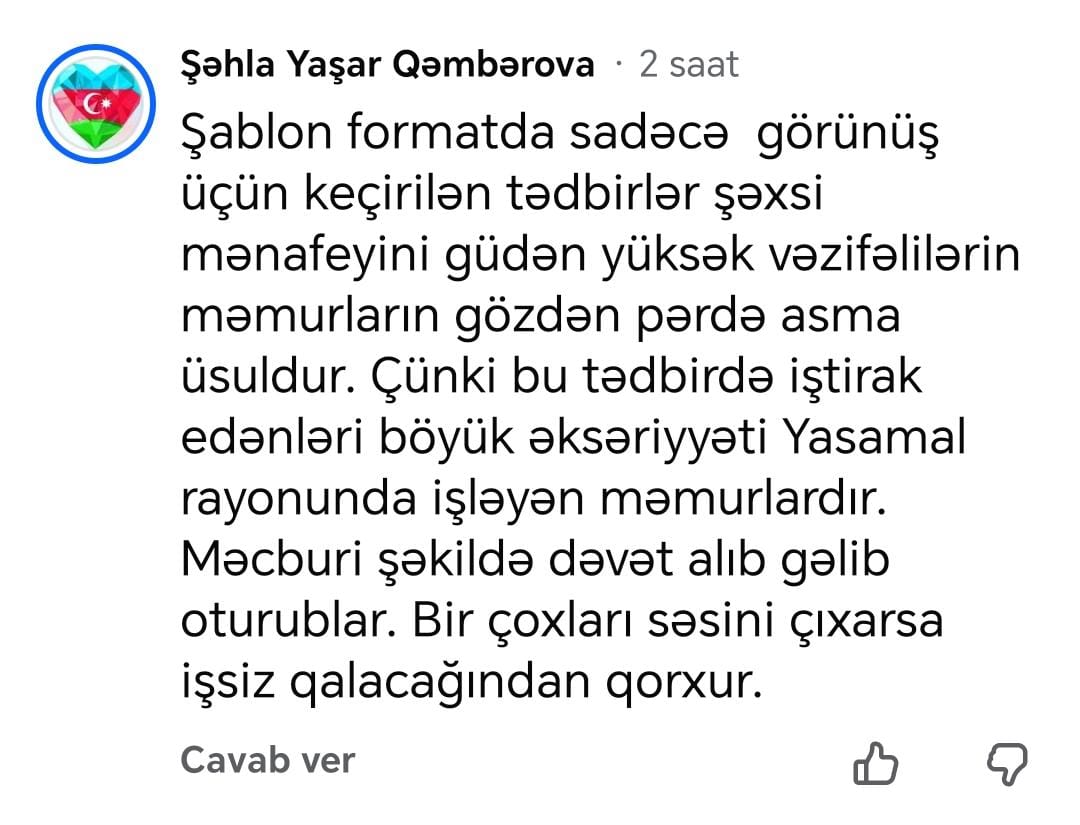Click the word "görünüş" in the first line
Screen dimensions: 1080x825
848,134
